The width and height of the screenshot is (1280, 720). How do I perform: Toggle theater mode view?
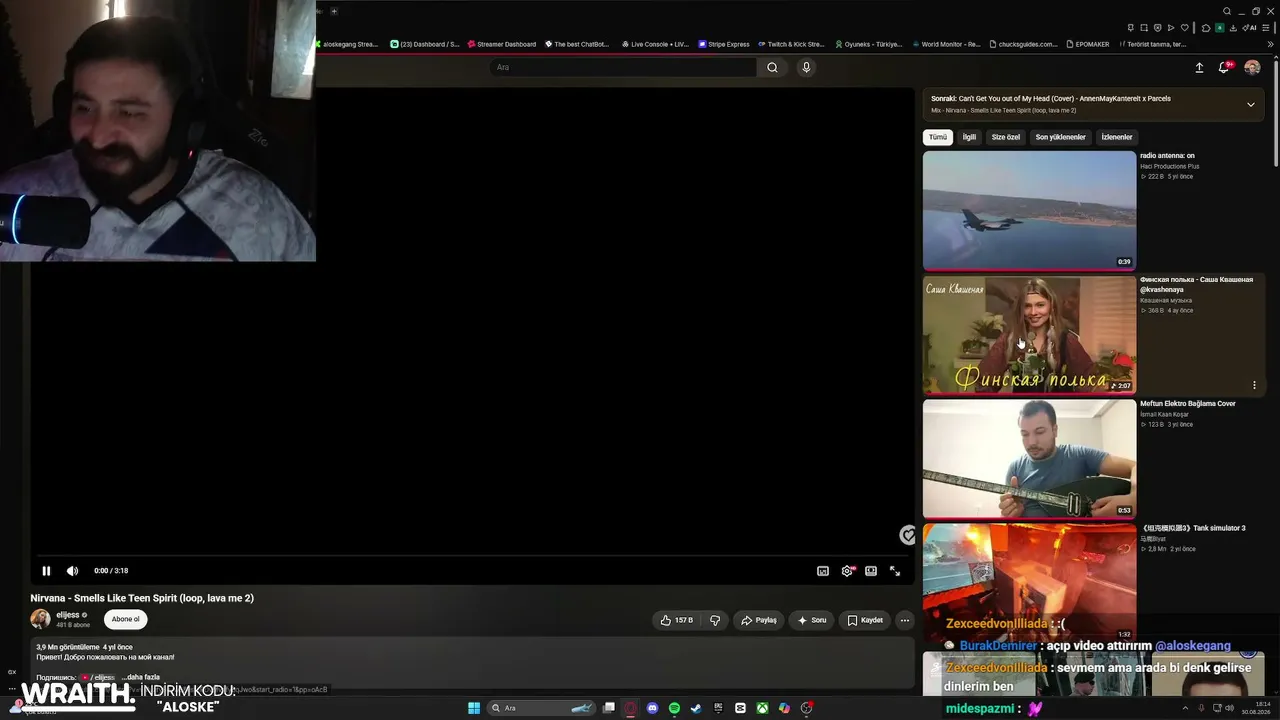[871, 571]
